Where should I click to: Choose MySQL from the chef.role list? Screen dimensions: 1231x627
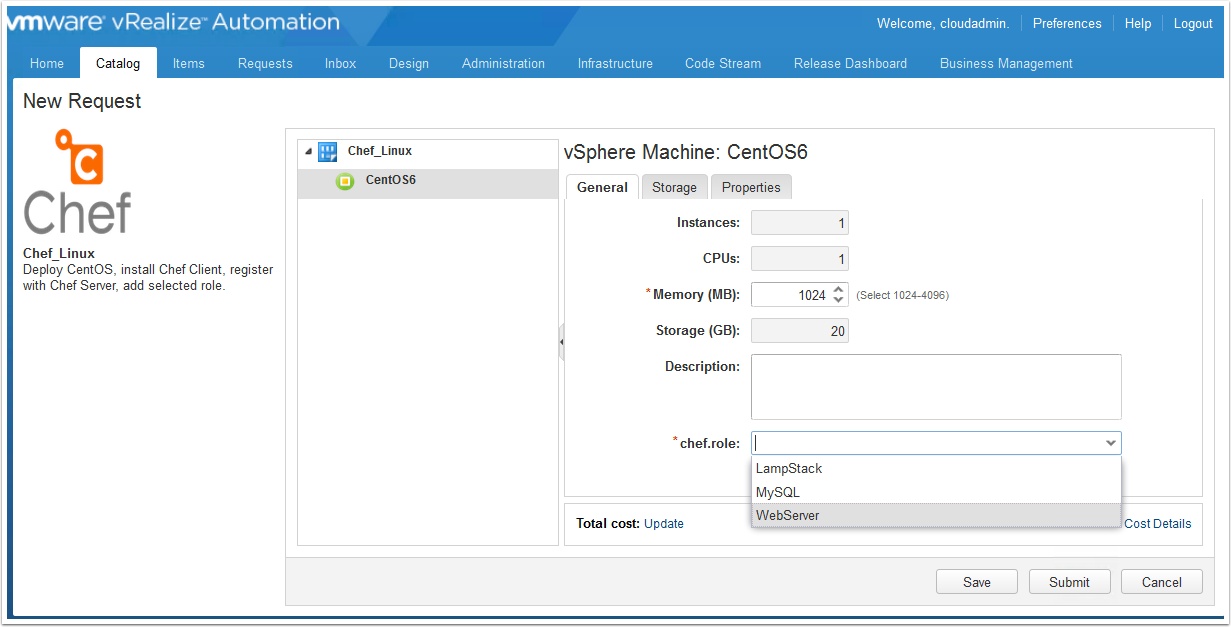click(x=936, y=492)
